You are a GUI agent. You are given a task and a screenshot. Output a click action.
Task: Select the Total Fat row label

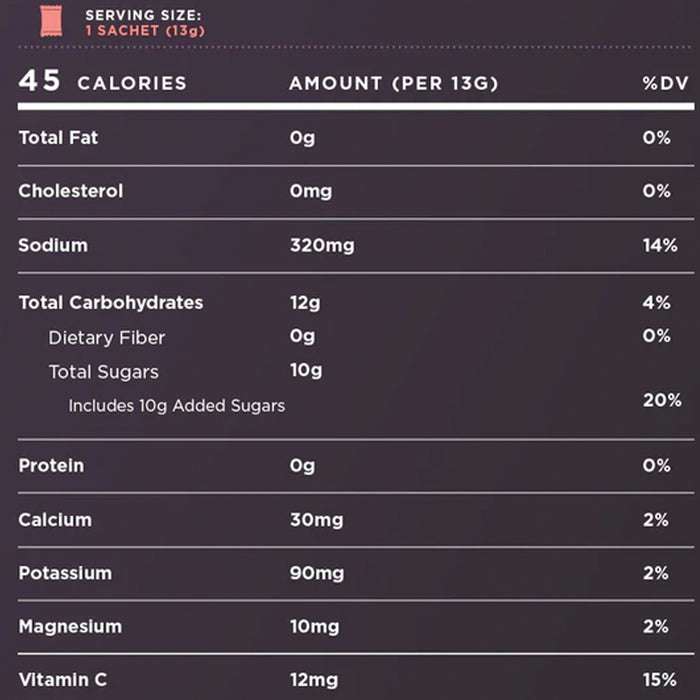58,138
